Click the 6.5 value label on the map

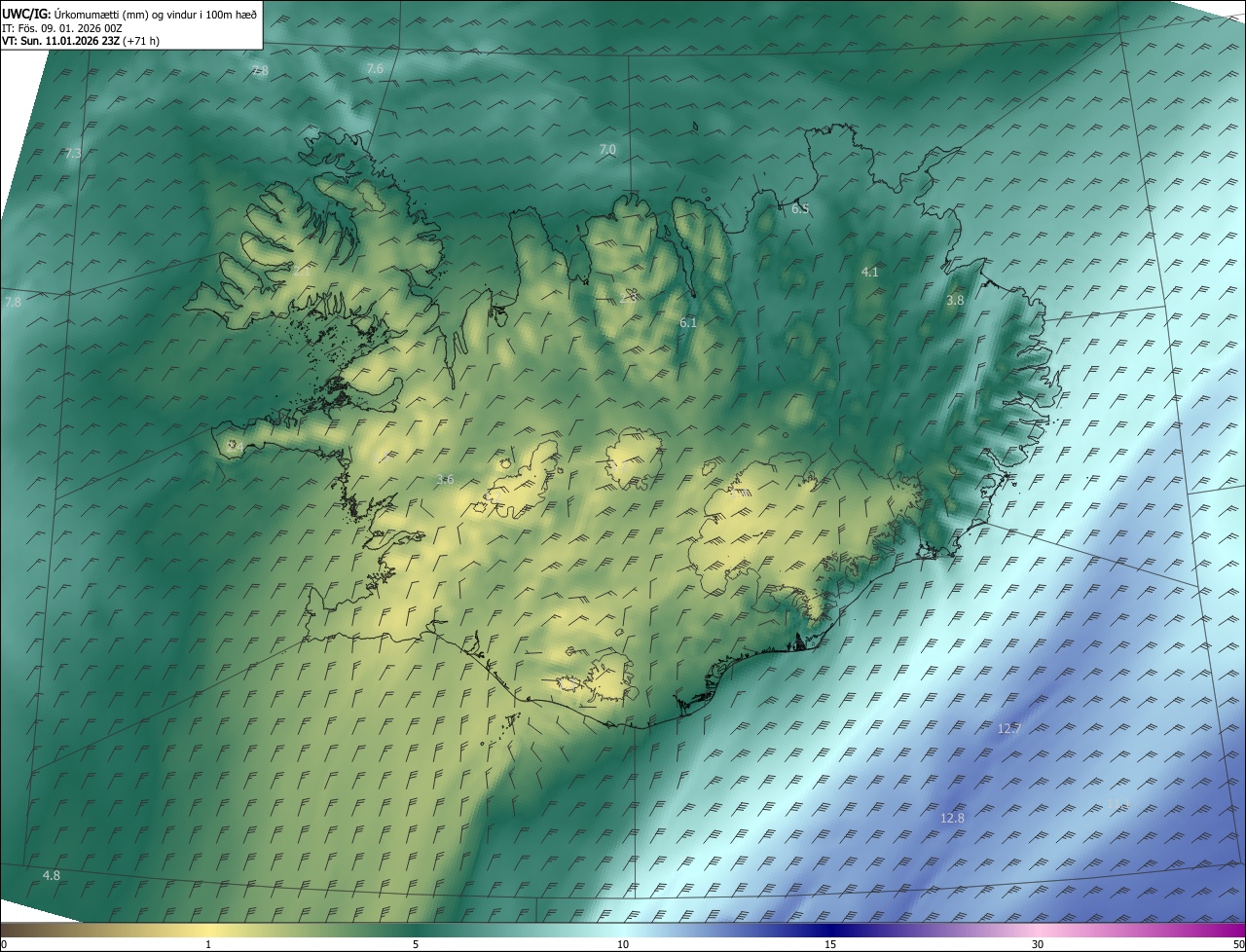800,208
